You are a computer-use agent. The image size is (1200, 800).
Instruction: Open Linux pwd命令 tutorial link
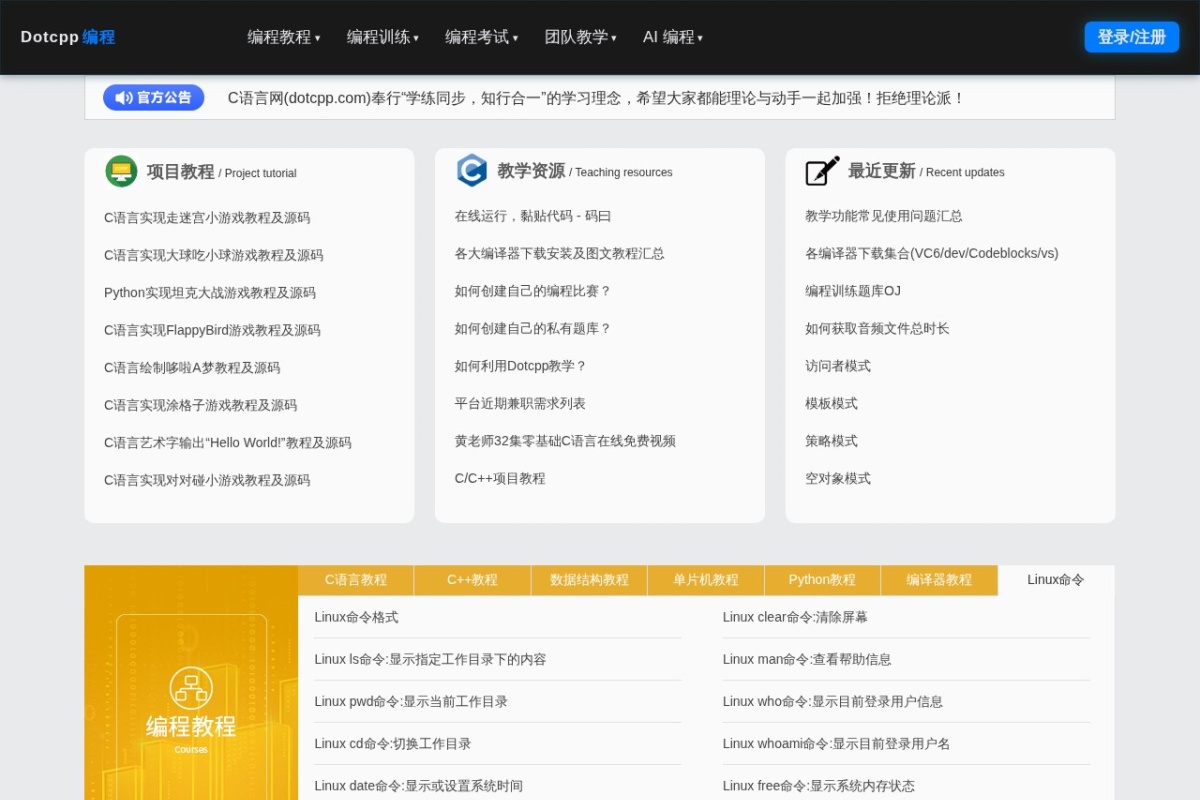[x=411, y=701]
